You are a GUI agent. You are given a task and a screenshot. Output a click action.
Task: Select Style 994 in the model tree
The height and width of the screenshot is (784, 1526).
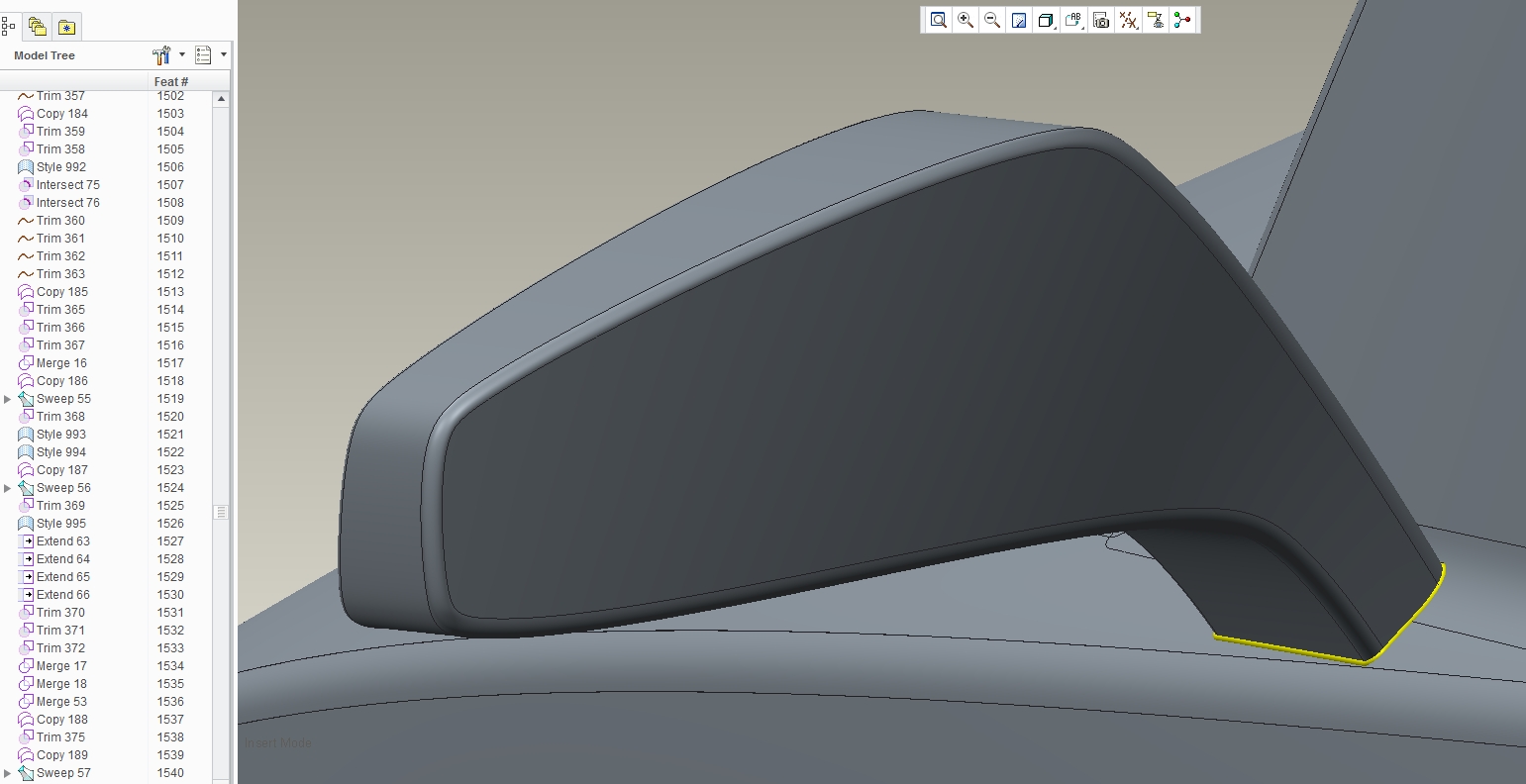click(61, 452)
